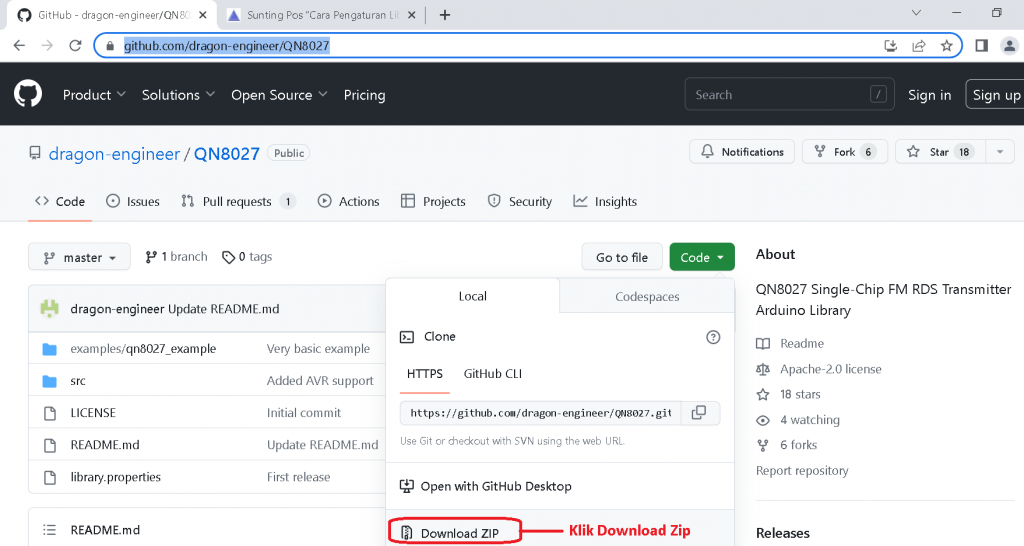Click the GitHub octocat logo
The image size is (1024, 546).
point(28,94)
